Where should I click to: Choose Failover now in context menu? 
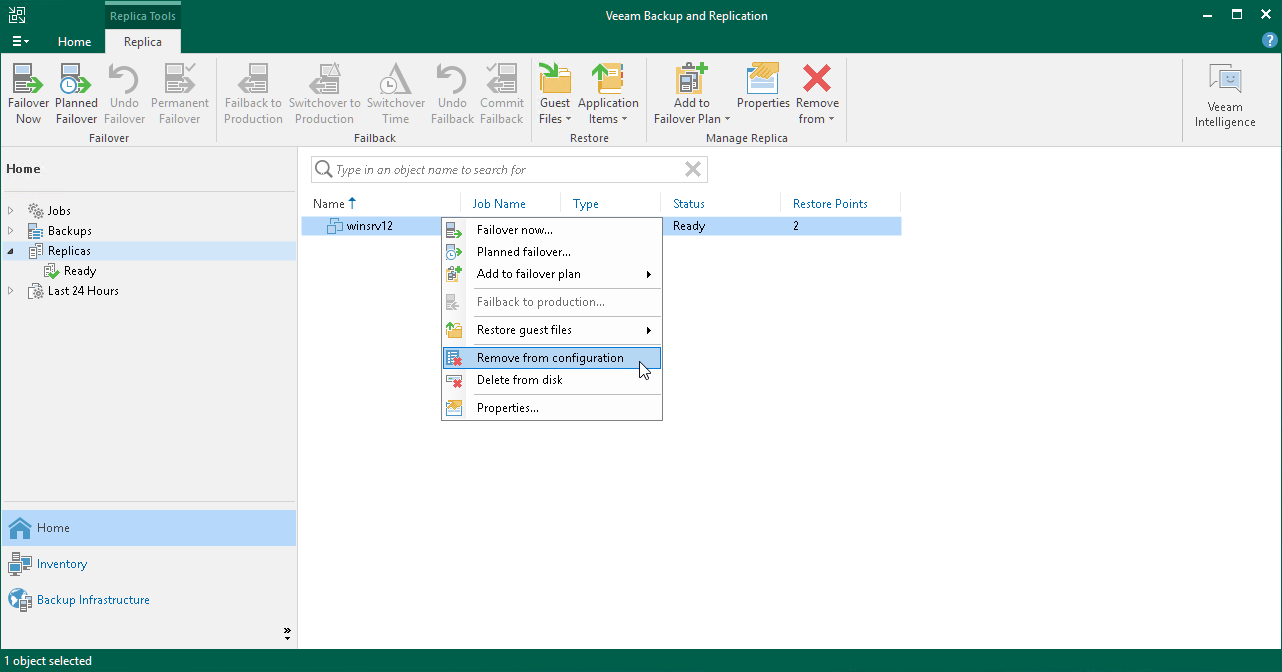pyautogui.click(x=552, y=230)
